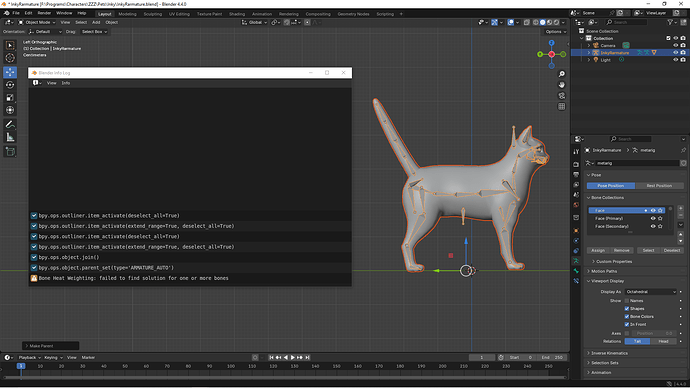Open the Drag Select Box dropdown

tap(94, 32)
